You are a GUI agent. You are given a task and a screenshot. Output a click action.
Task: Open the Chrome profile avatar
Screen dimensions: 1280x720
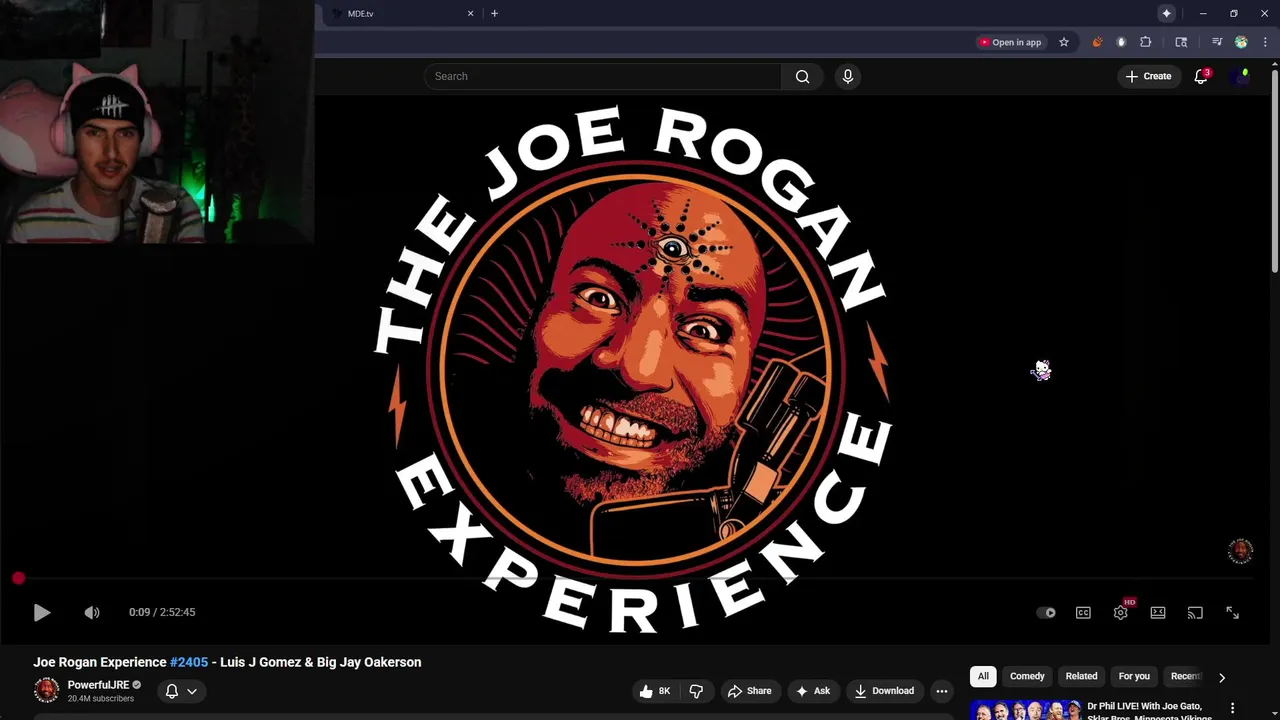point(1241,42)
